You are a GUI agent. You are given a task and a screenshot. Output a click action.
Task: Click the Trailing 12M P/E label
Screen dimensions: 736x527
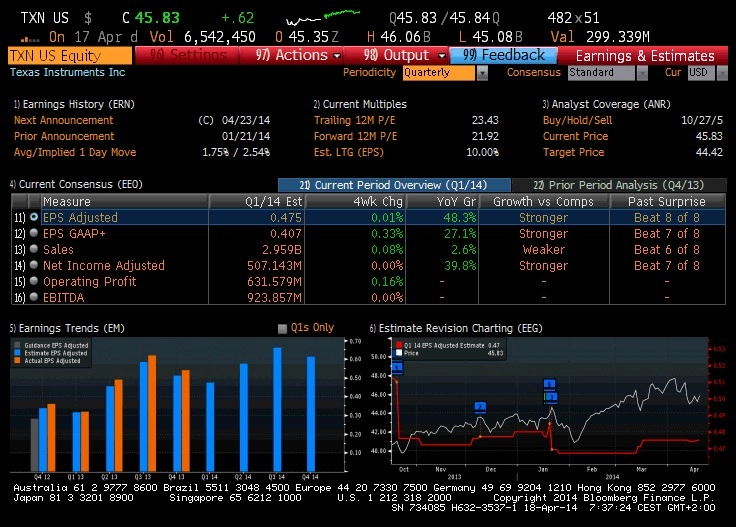click(x=354, y=120)
